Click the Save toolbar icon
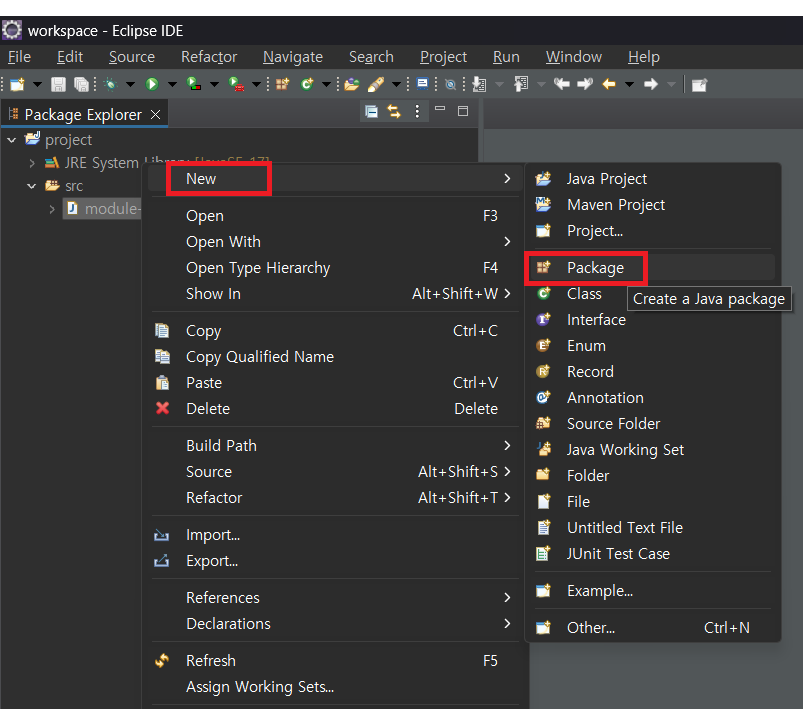The width and height of the screenshot is (803, 709). click(x=58, y=84)
